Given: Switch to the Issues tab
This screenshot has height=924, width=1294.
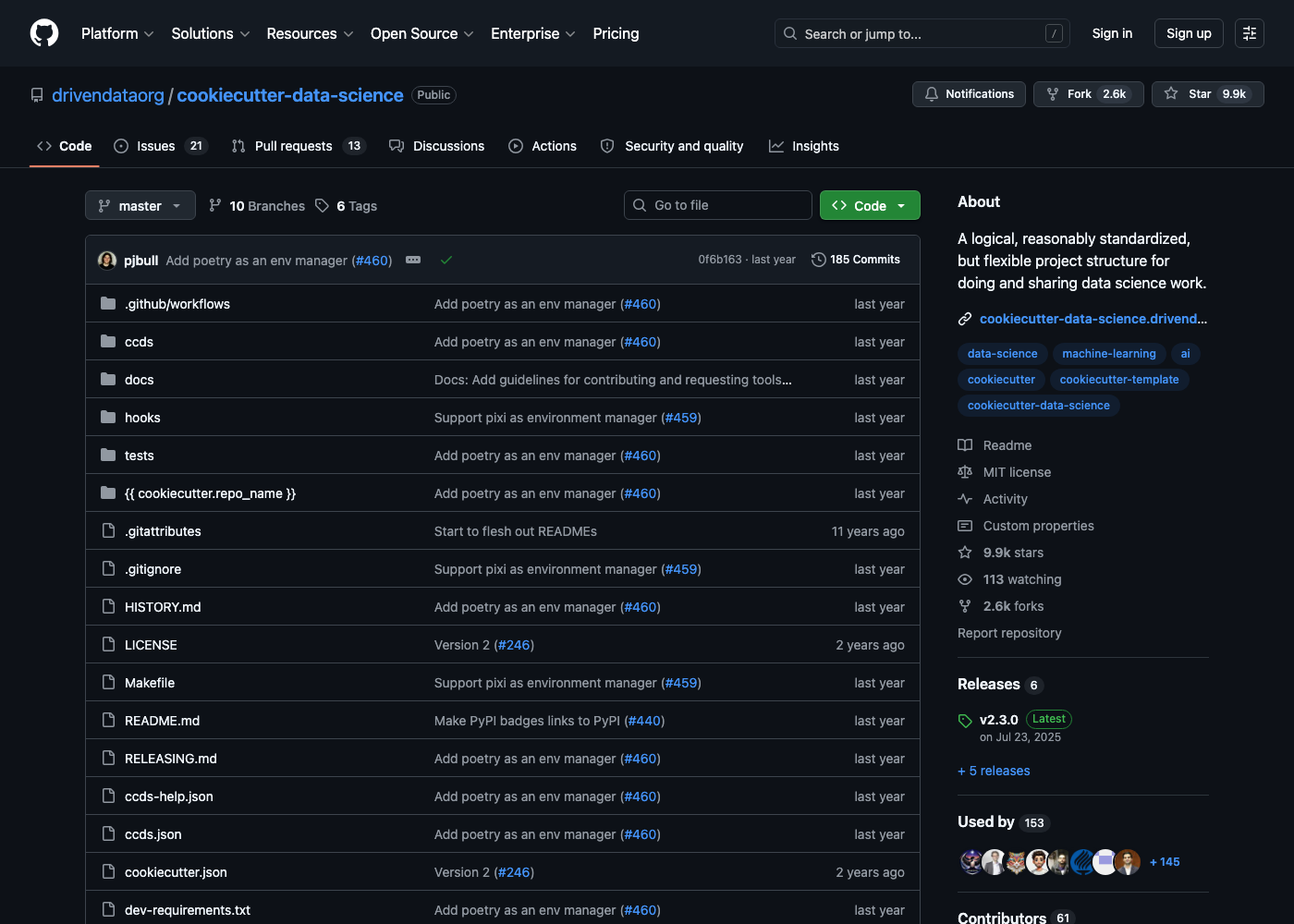Looking at the screenshot, I should pos(161,146).
